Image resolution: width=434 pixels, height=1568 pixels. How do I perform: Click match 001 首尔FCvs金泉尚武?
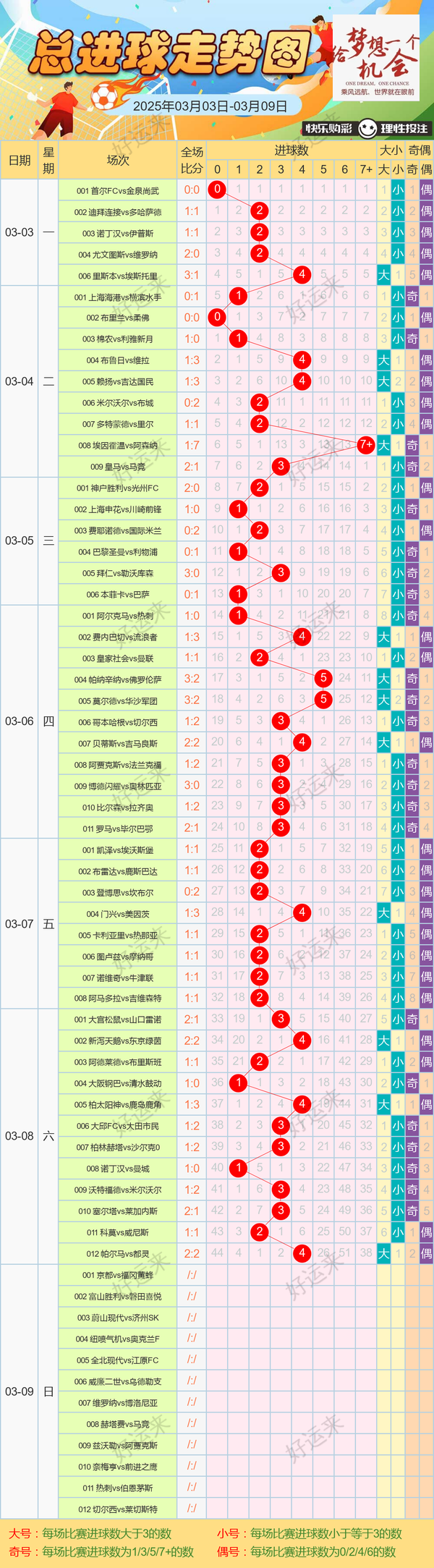tap(118, 190)
